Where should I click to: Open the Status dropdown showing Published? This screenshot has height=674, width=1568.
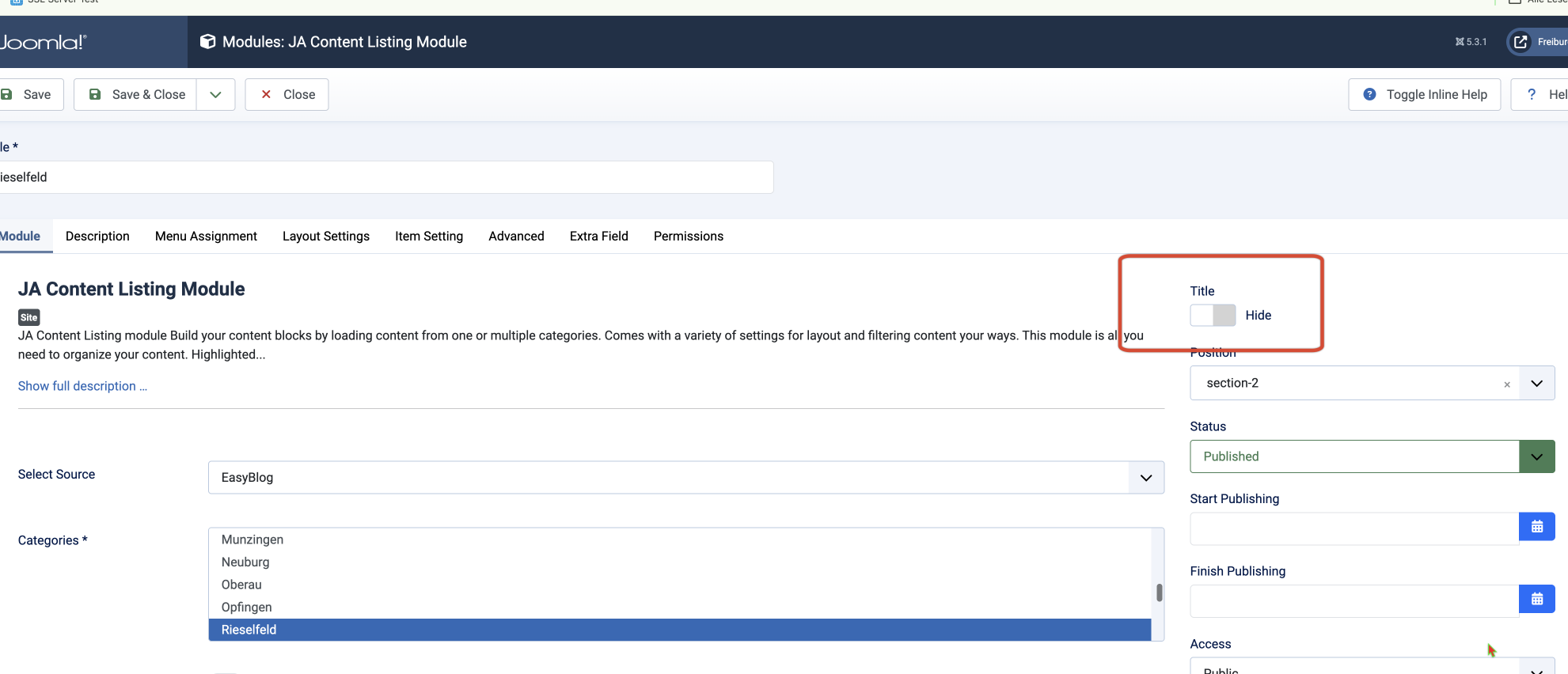pos(1372,456)
